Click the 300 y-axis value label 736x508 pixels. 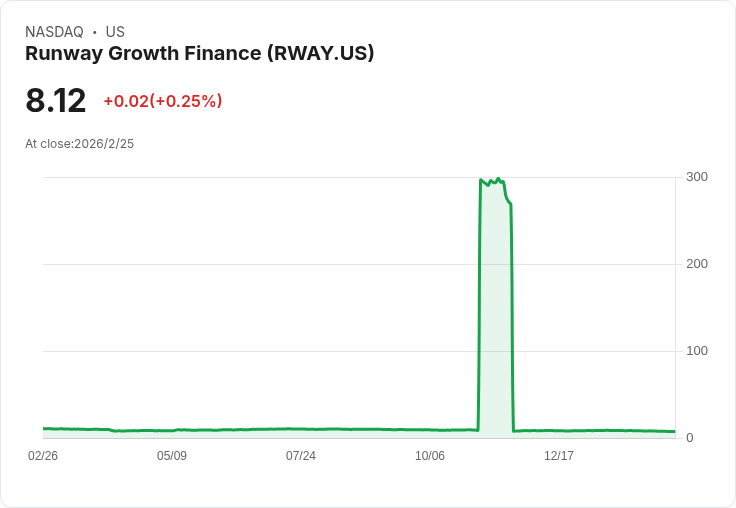click(x=697, y=177)
